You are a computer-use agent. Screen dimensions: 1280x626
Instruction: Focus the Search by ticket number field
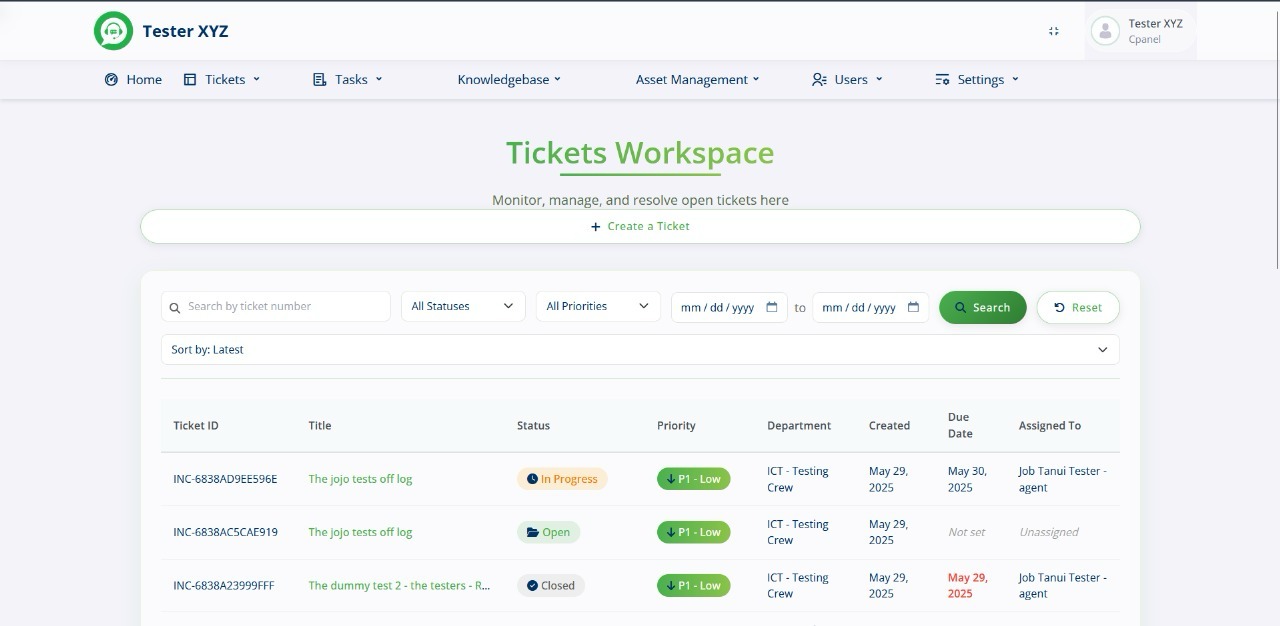[276, 306]
